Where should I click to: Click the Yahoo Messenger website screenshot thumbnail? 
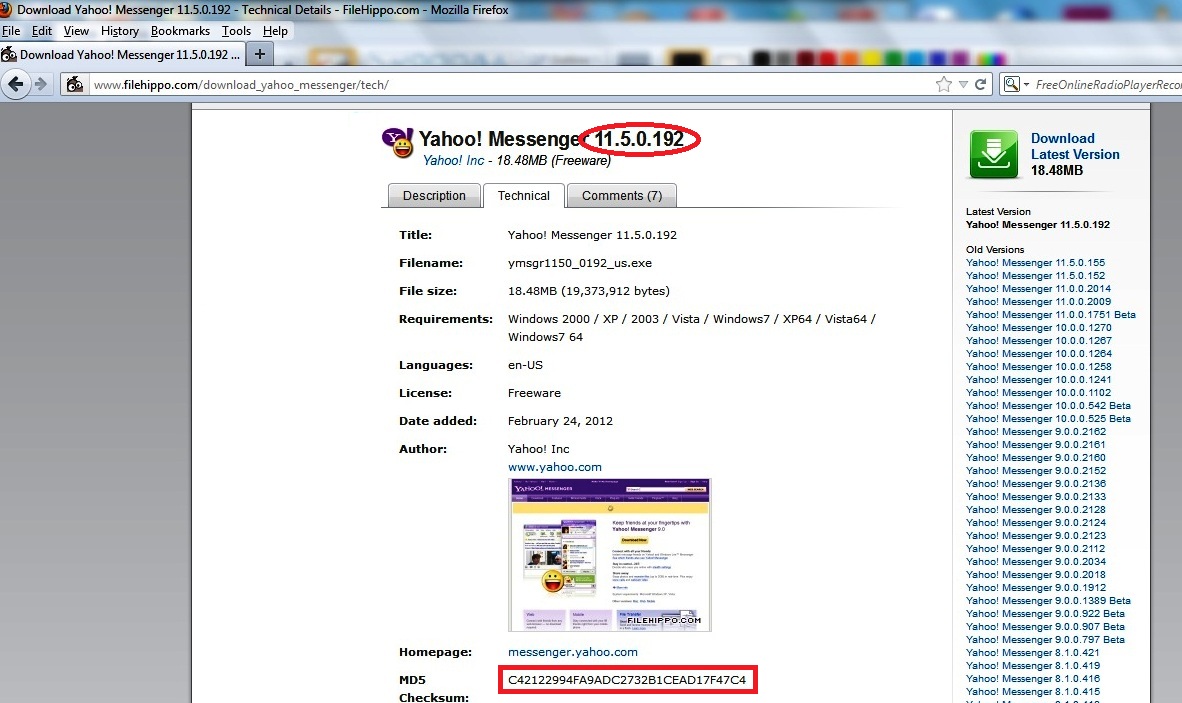coord(610,555)
